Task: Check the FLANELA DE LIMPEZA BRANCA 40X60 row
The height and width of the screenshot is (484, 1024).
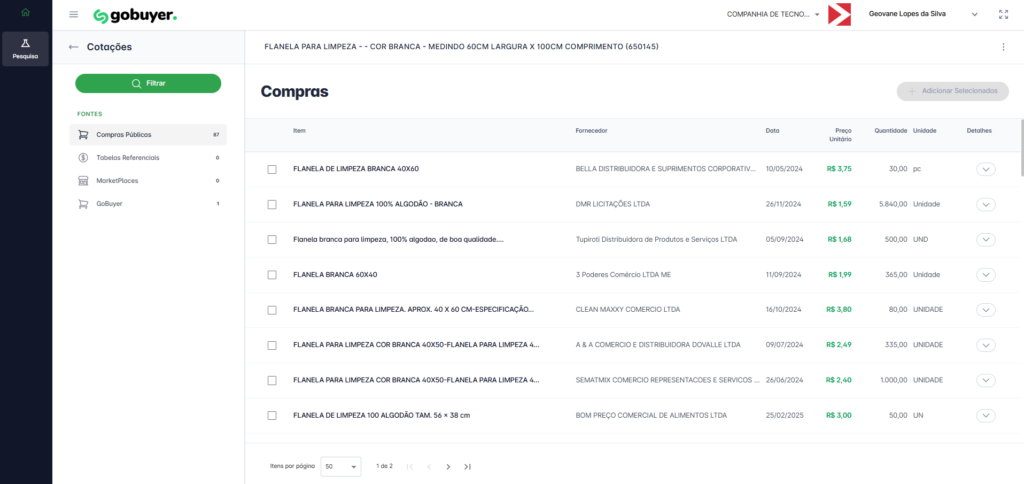Action: point(272,169)
